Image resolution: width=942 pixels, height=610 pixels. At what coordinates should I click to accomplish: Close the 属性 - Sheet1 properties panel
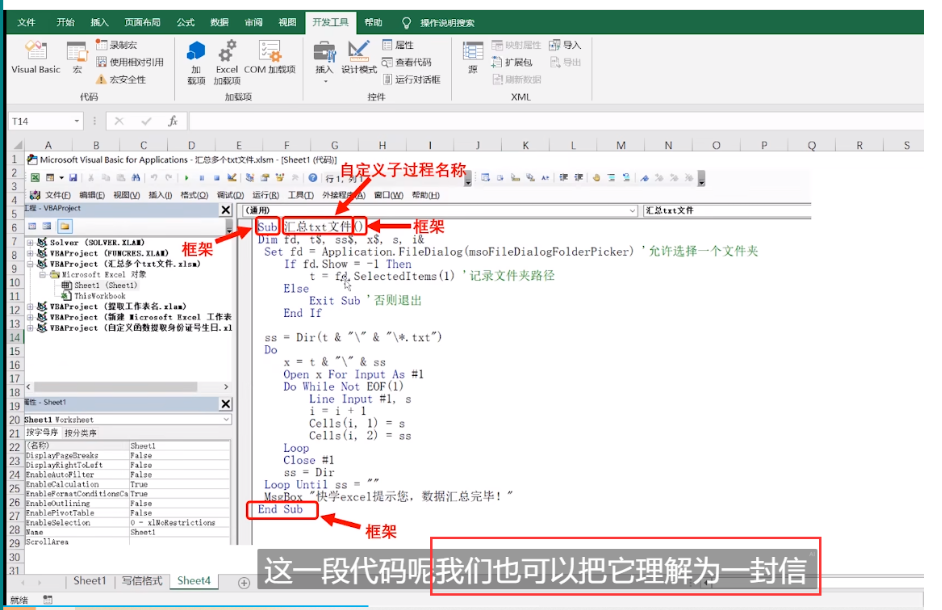[226, 404]
